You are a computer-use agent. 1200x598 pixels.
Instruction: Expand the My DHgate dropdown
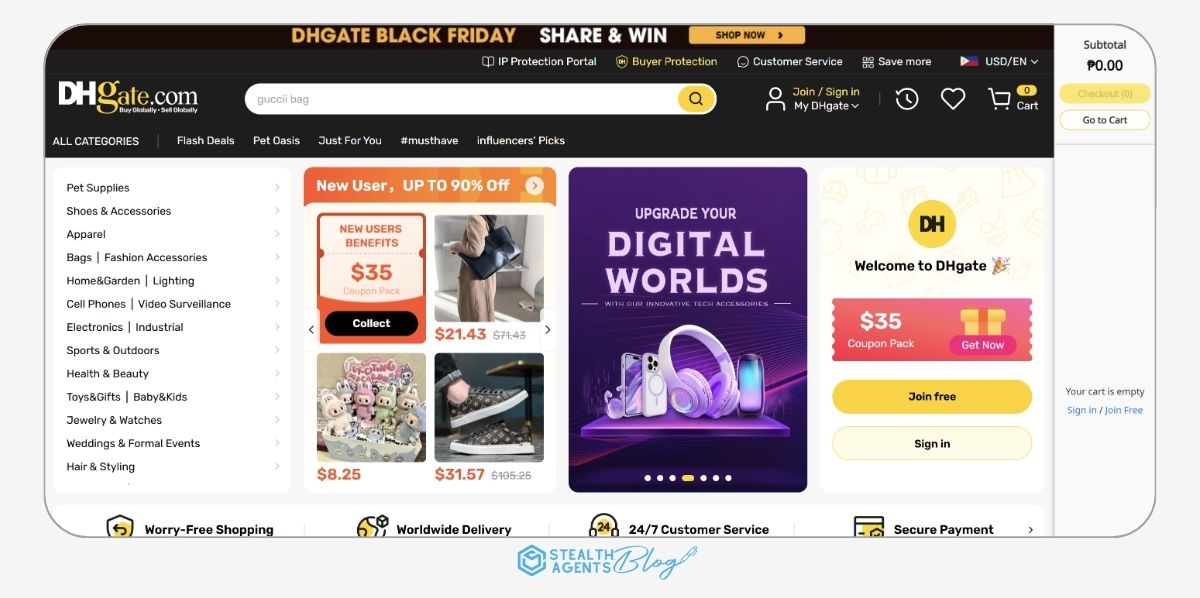(826, 106)
